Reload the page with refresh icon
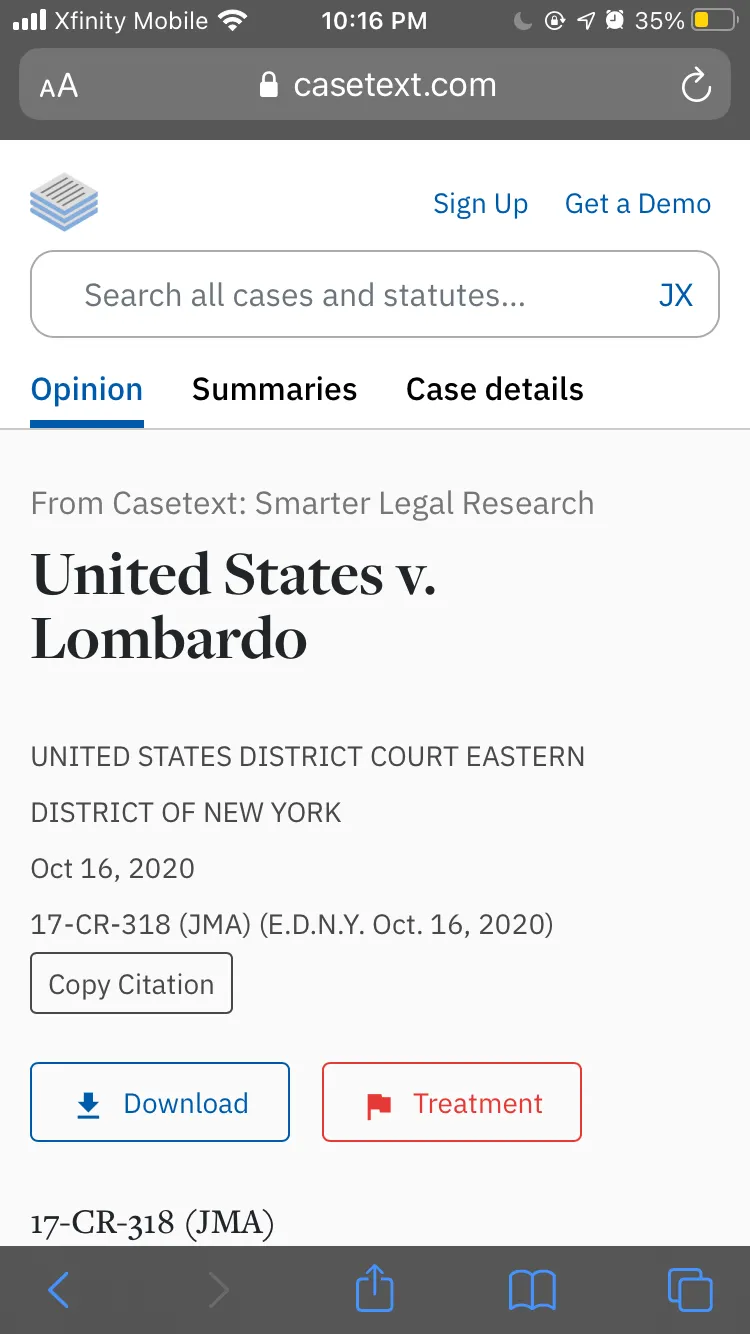Screen dimensions: 750x1334 [696, 86]
